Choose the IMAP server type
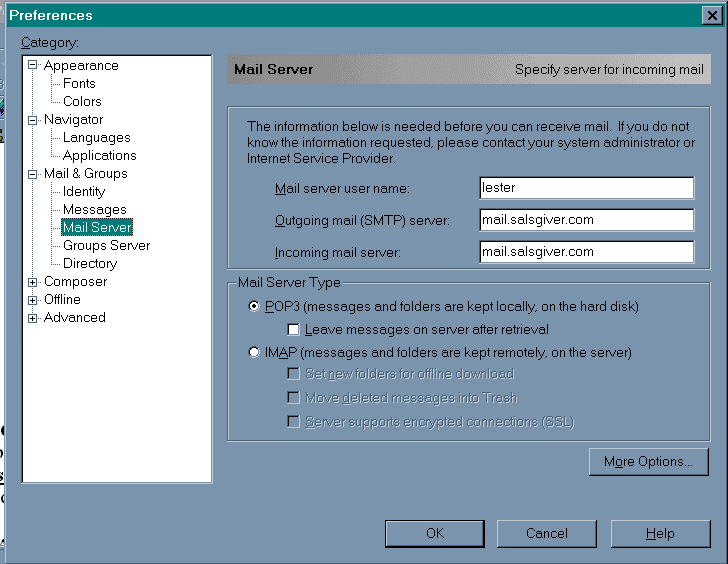Screen dimensions: 728x564 click(x=254, y=353)
